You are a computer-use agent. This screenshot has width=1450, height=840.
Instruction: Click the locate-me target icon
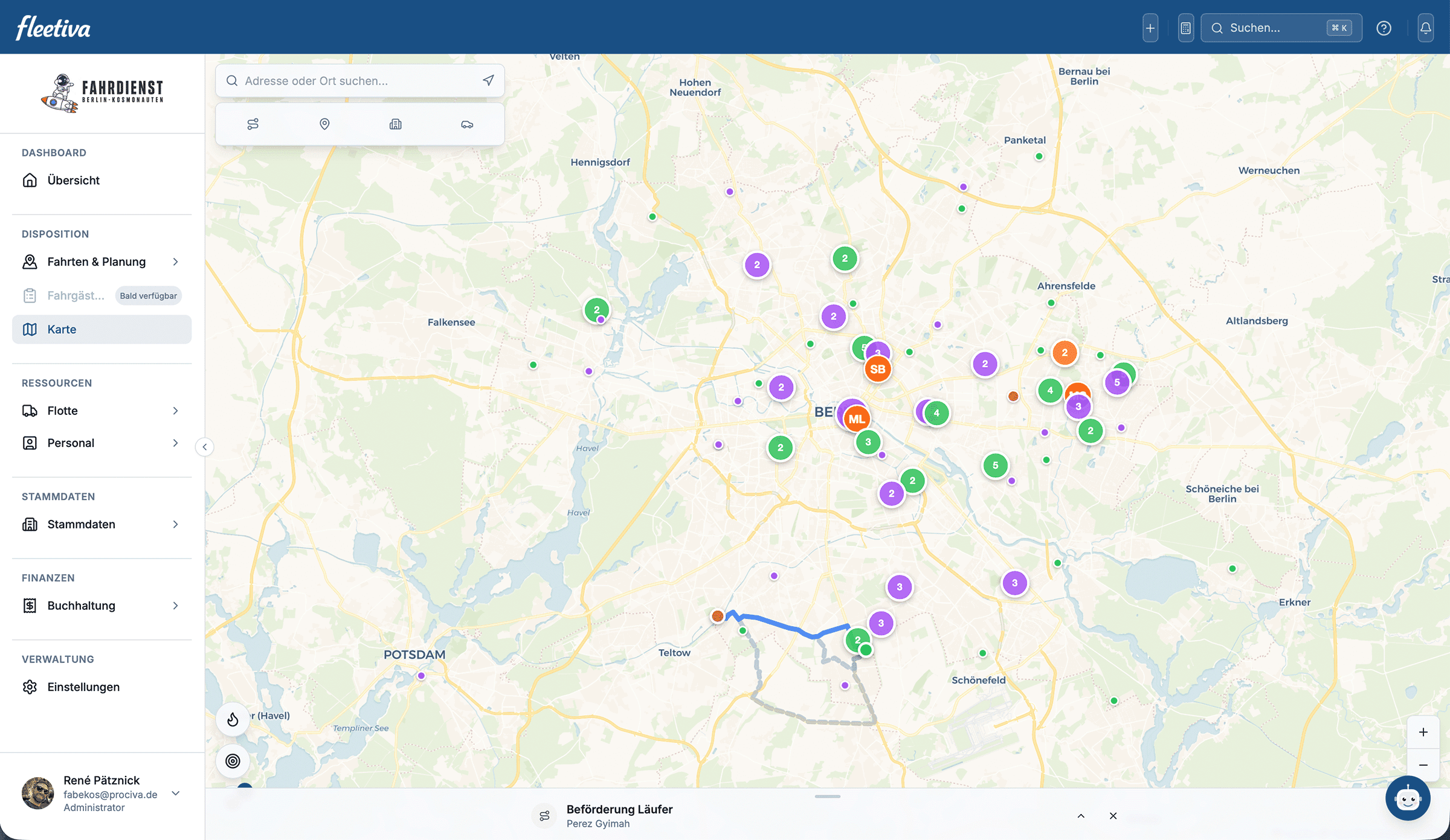[233, 761]
